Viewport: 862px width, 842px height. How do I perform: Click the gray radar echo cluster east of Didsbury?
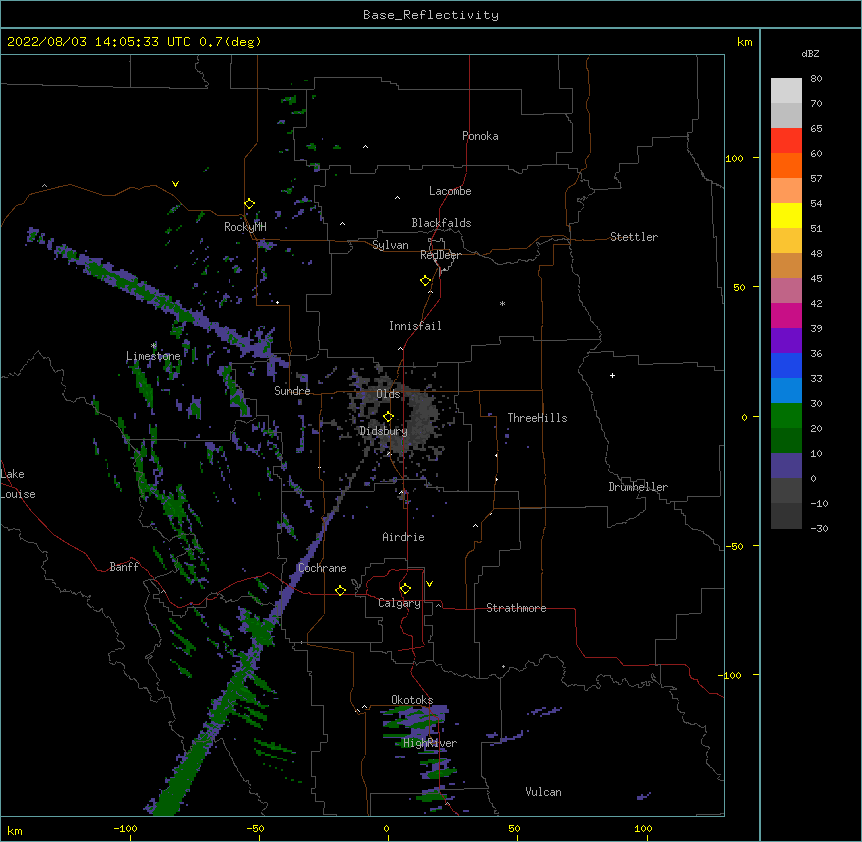(421, 416)
